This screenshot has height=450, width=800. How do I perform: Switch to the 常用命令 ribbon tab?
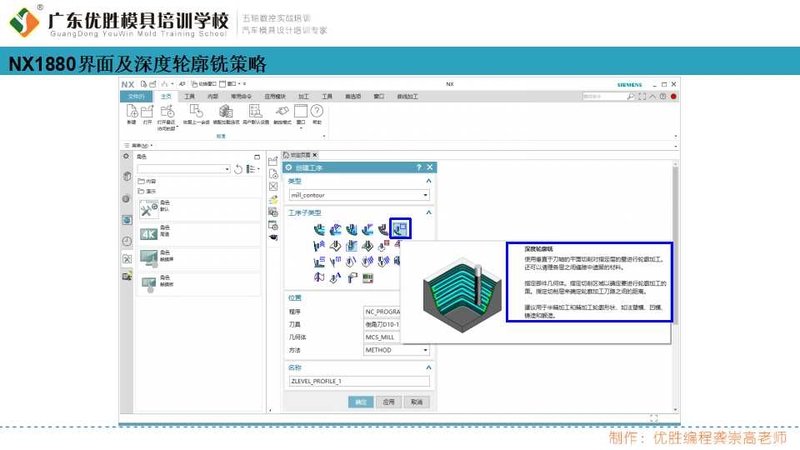241,96
